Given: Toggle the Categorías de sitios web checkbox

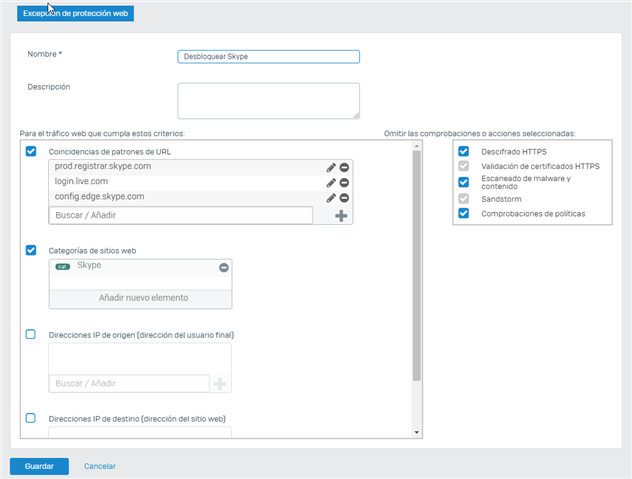Looking at the screenshot, I should [31, 250].
